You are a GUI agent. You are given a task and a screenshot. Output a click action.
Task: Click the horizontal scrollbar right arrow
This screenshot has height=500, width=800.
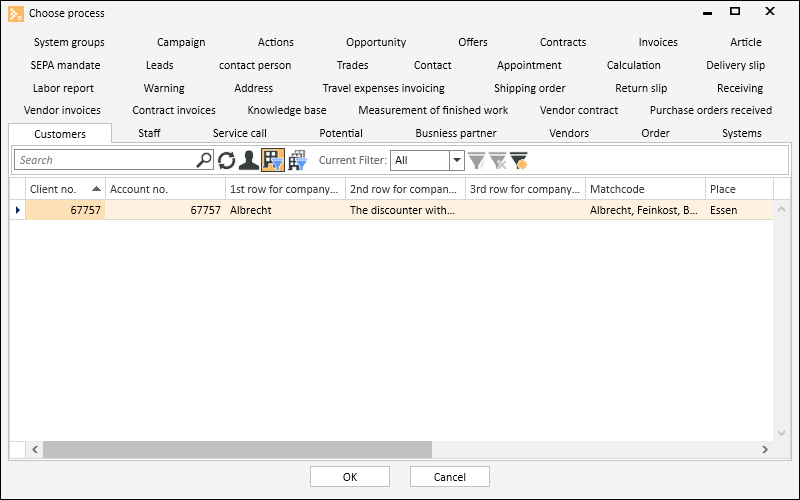765,449
